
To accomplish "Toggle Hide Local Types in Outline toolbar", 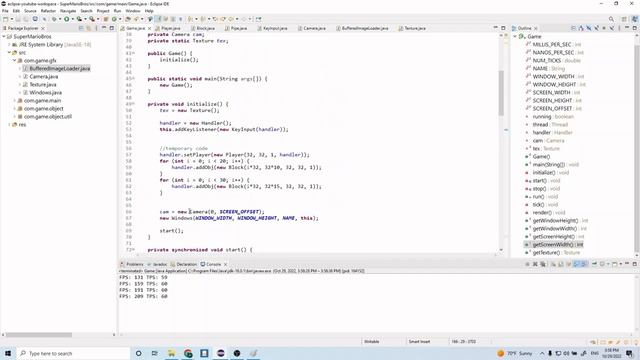I will (x=611, y=28).
